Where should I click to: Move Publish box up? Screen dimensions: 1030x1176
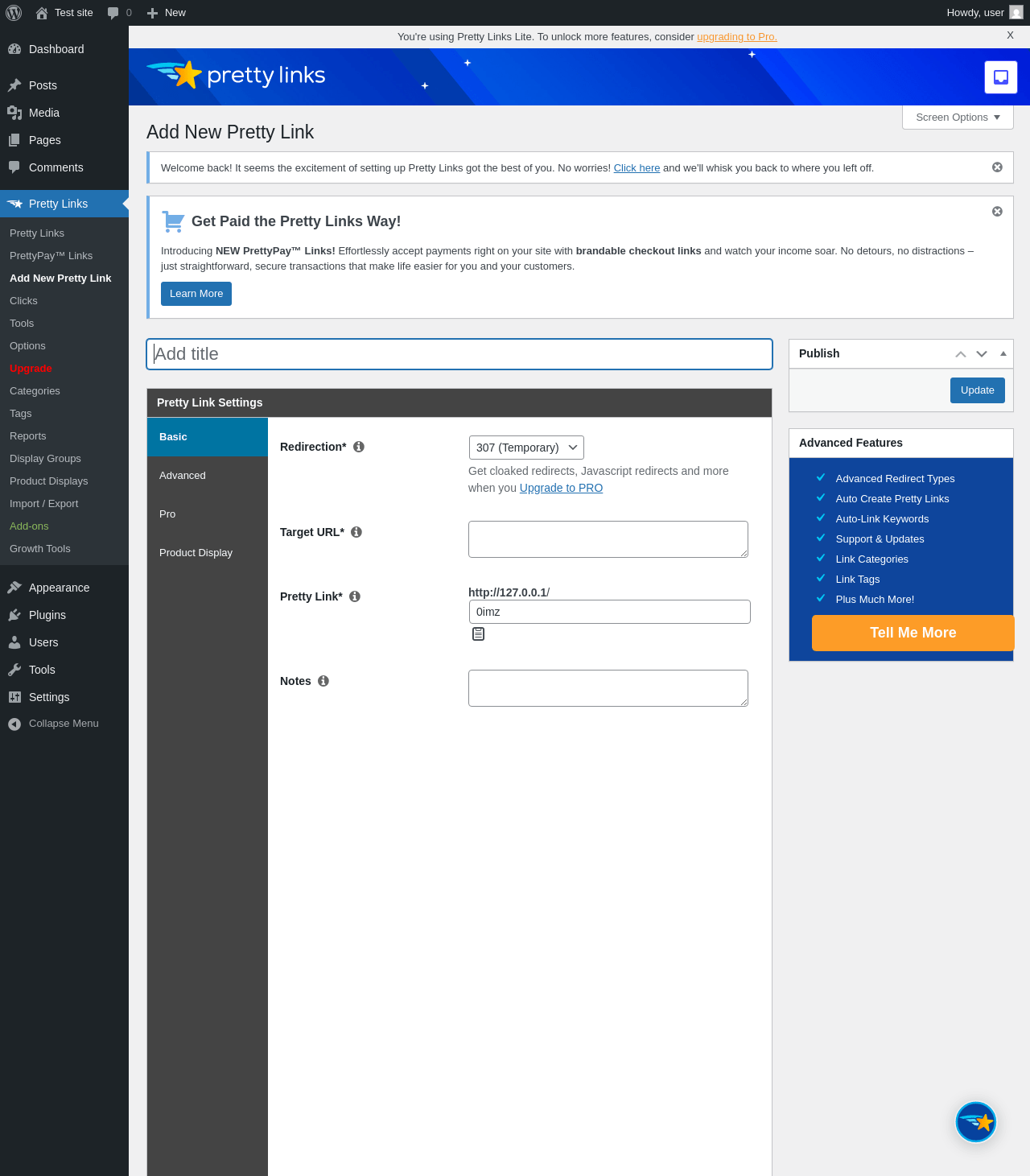point(961,354)
